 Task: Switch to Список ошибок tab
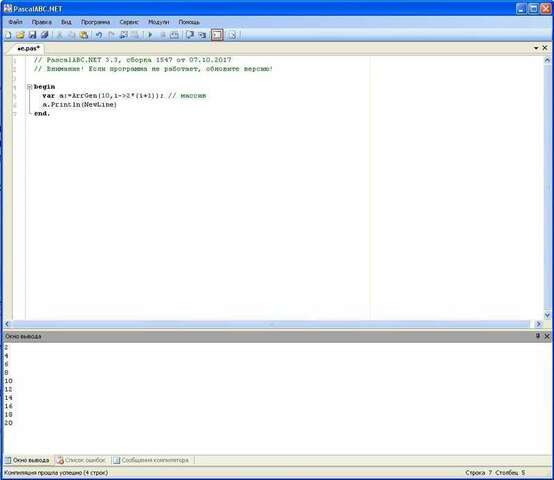click(81, 460)
